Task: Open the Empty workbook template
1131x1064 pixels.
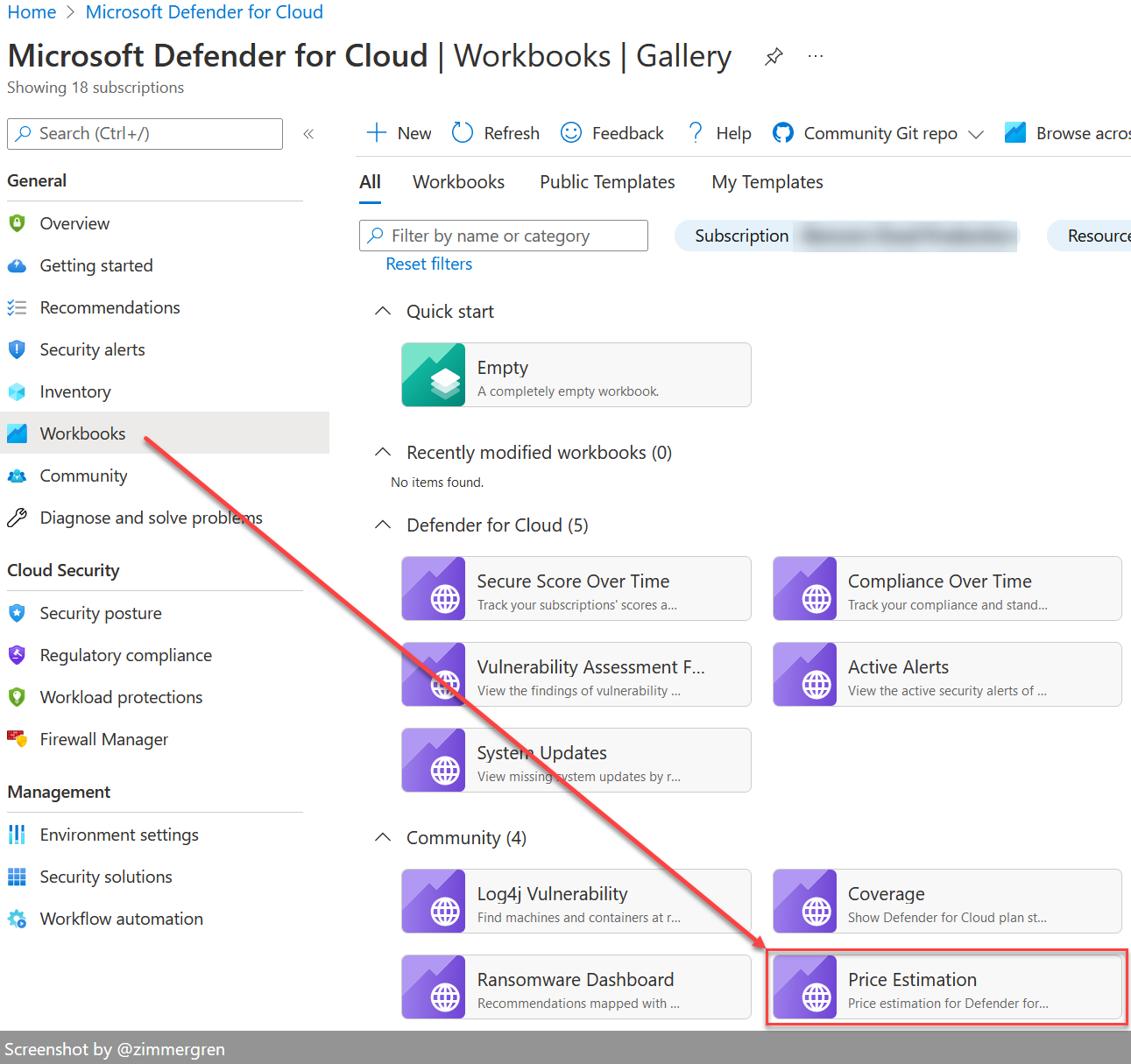Action: pyautogui.click(x=576, y=375)
